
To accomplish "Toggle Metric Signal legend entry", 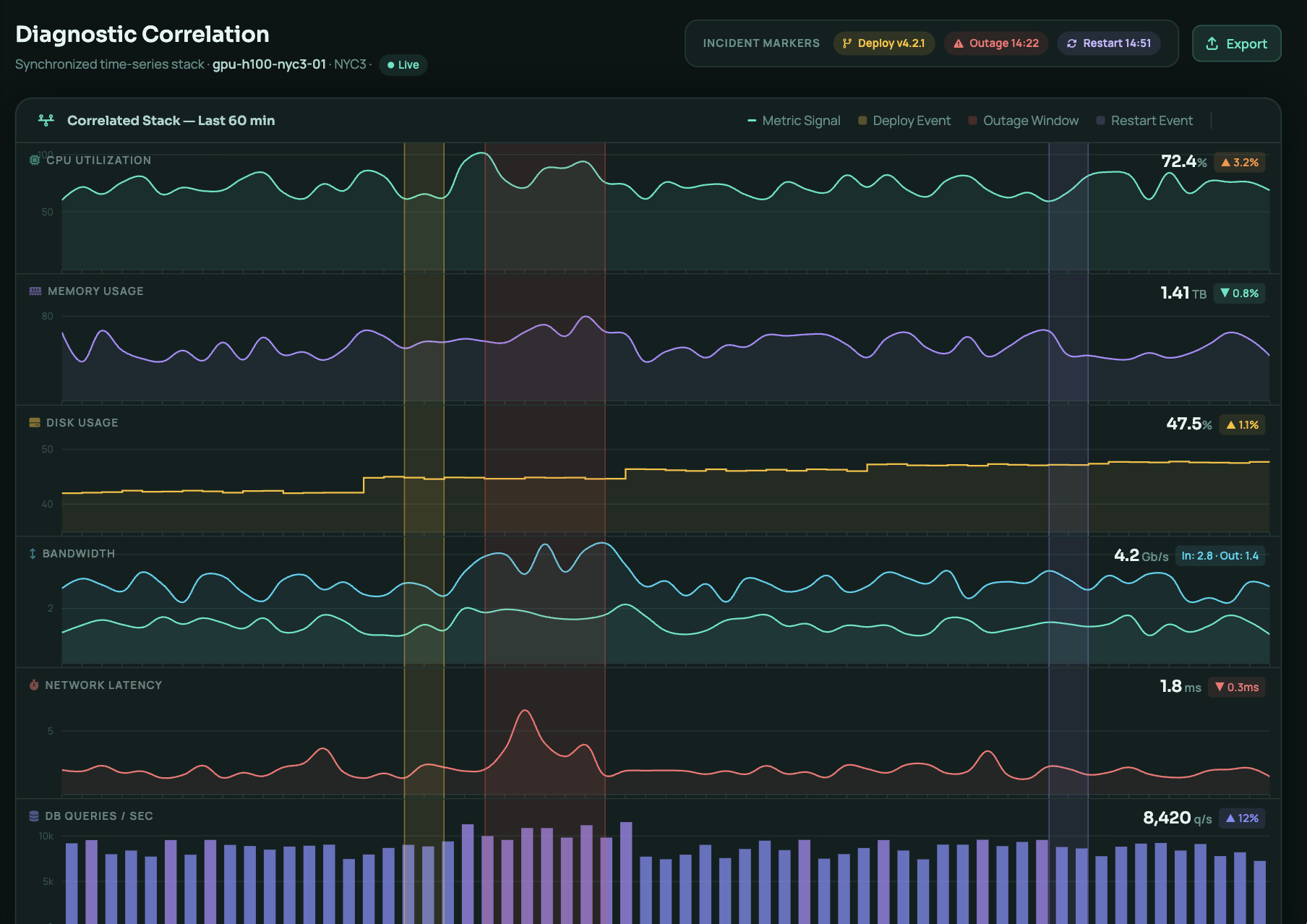I will click(x=794, y=121).
